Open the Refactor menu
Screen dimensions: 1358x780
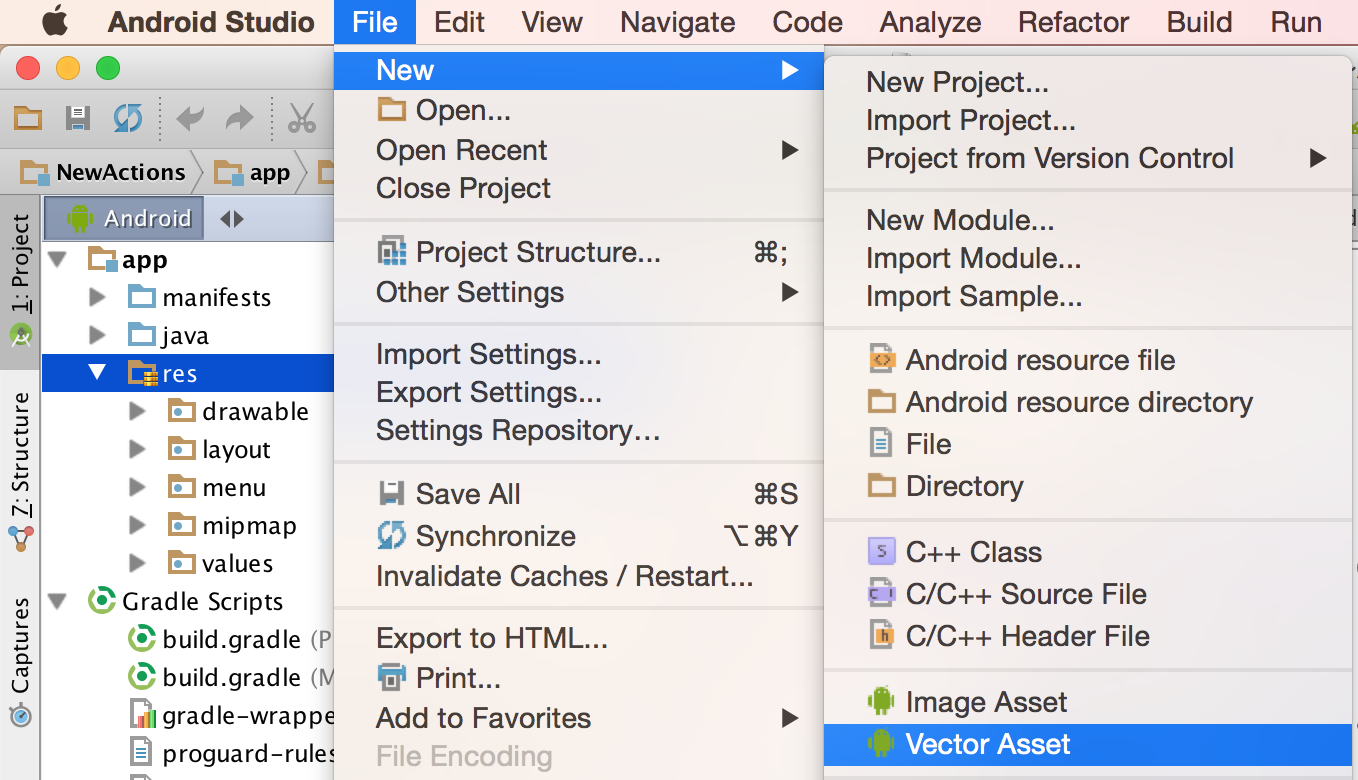point(1073,22)
